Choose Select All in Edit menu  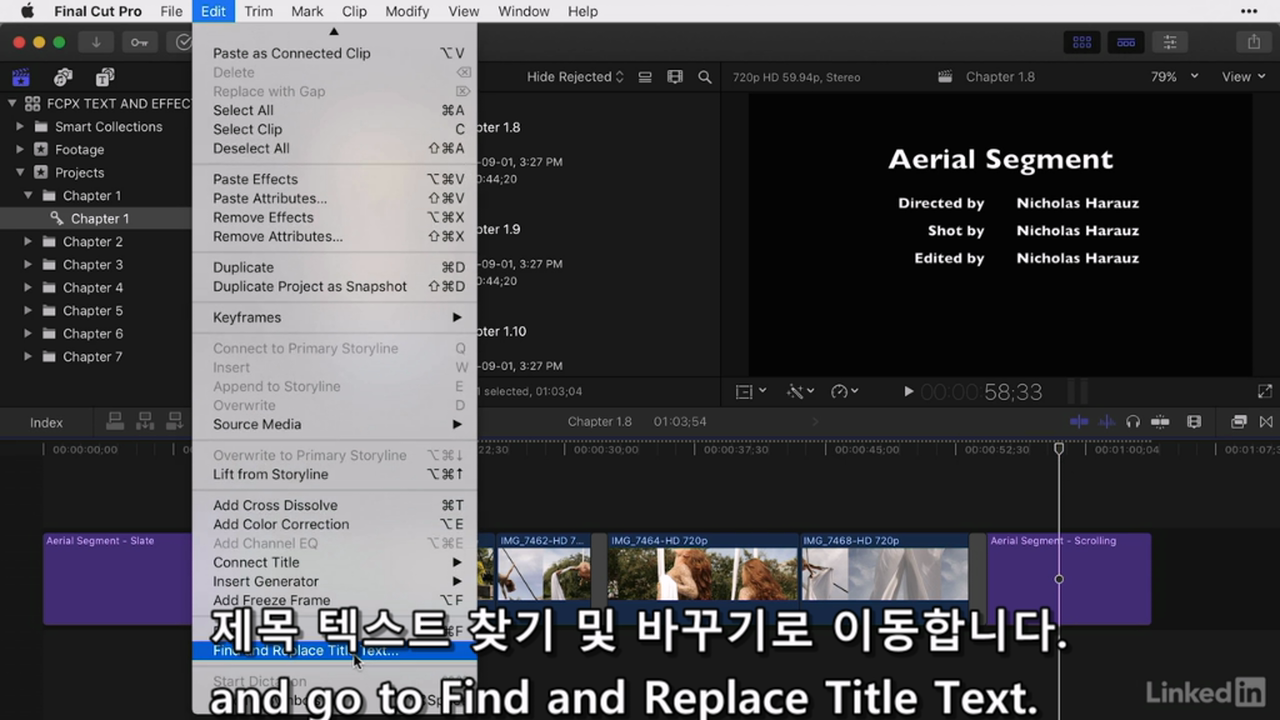334,110
